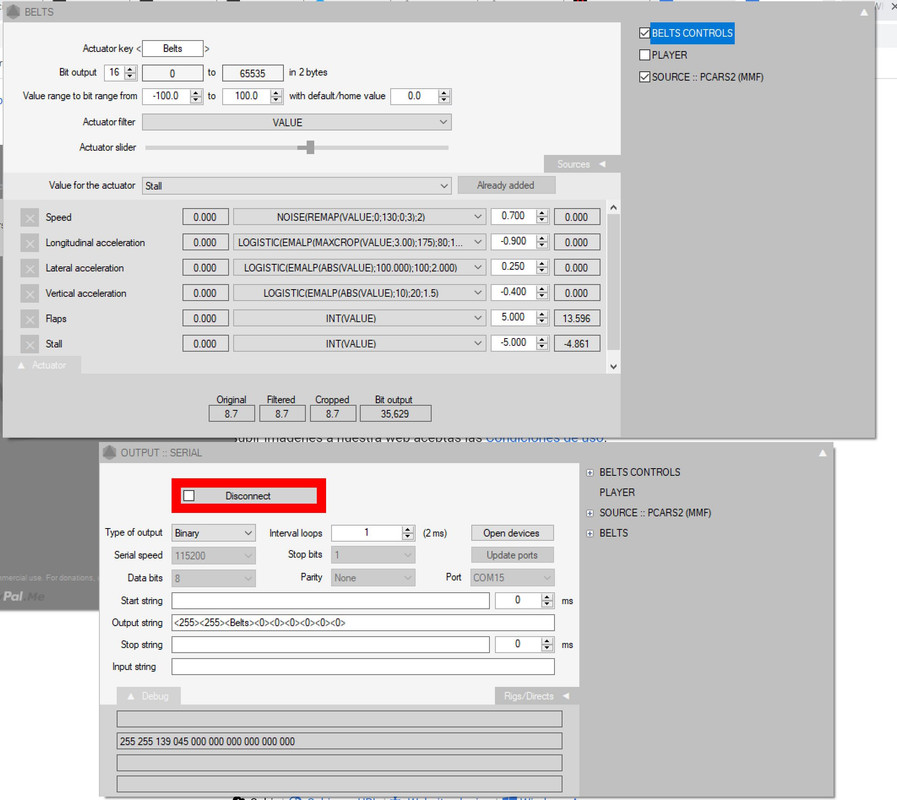Click value range to 100.0 stepper

pyautogui.click(x=276, y=96)
